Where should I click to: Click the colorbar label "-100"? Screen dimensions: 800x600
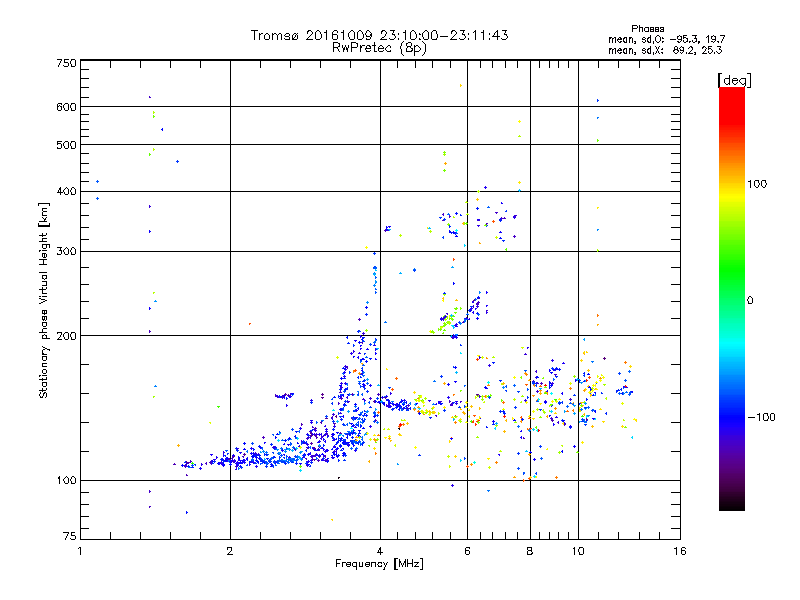tap(761, 417)
